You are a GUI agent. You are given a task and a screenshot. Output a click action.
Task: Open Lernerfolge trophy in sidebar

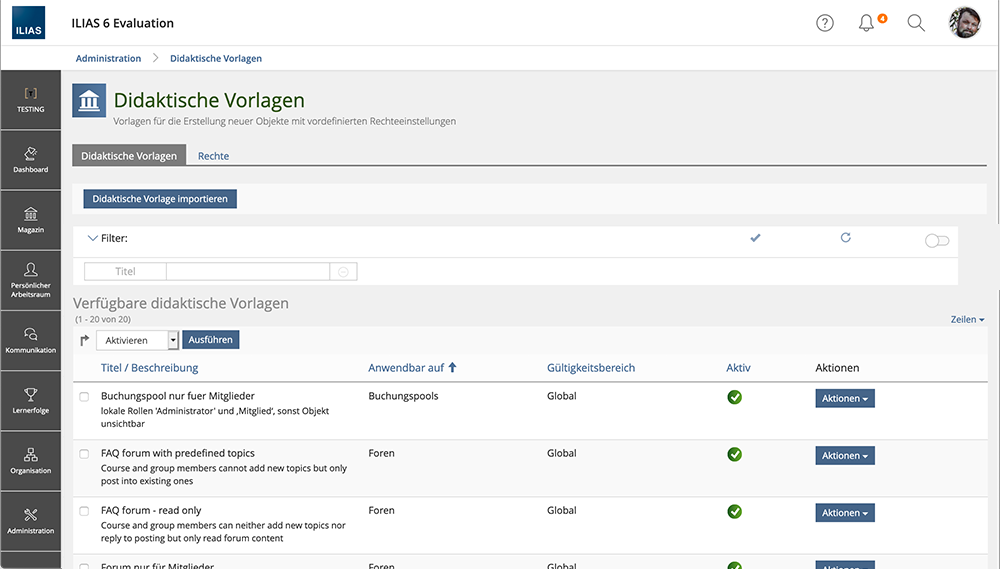click(30, 400)
